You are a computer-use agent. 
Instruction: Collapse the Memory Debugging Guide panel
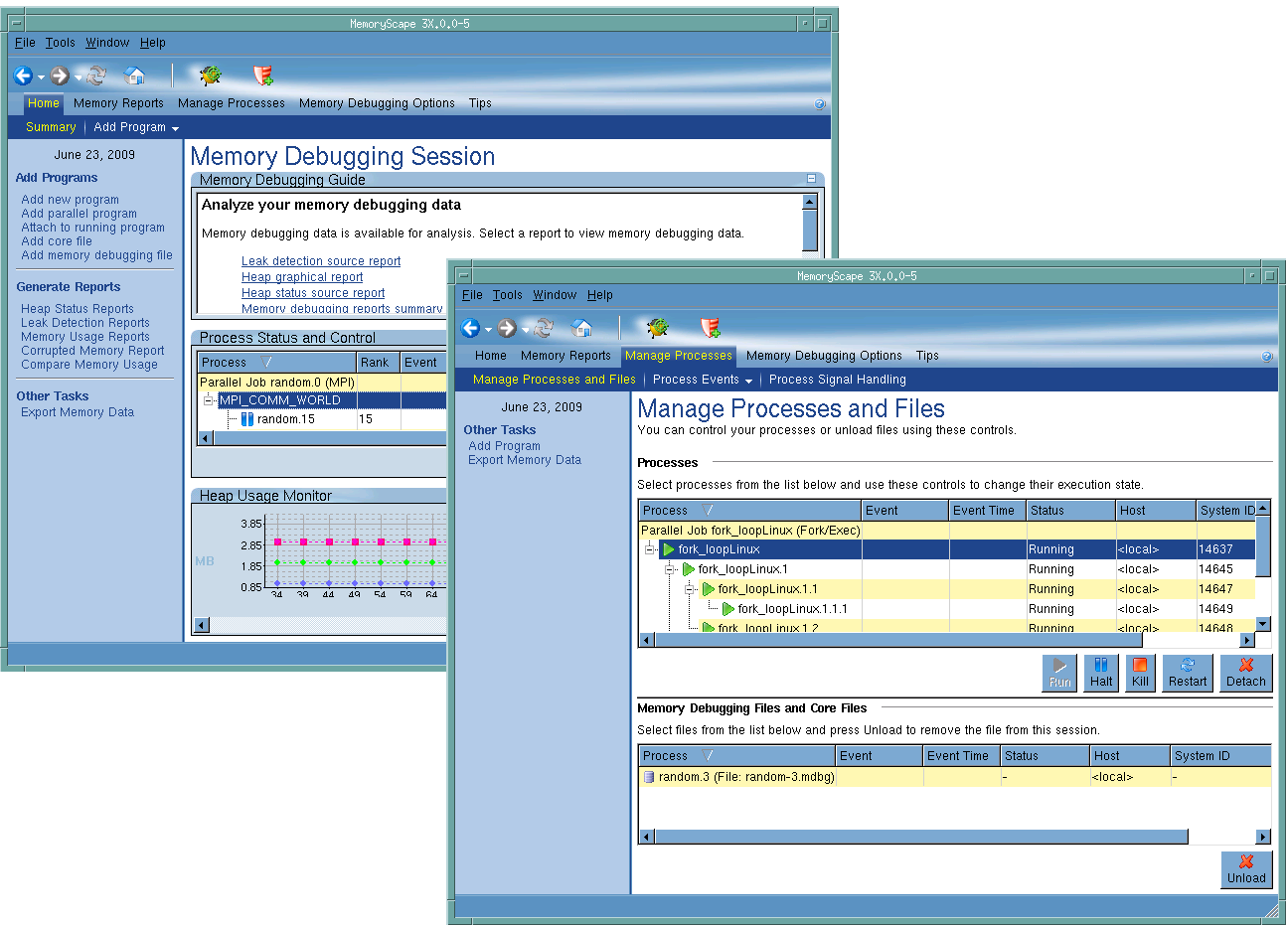[811, 179]
